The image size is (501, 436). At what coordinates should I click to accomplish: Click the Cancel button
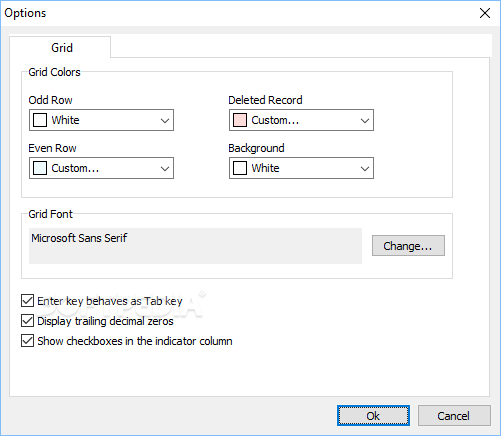coord(454,416)
